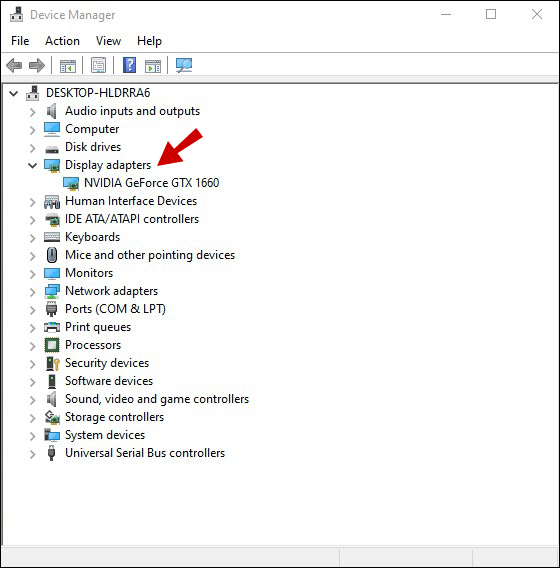The width and height of the screenshot is (560, 568).
Task: Select the NVIDIA GeForce GTX 1660 entry
Action: coord(151,183)
